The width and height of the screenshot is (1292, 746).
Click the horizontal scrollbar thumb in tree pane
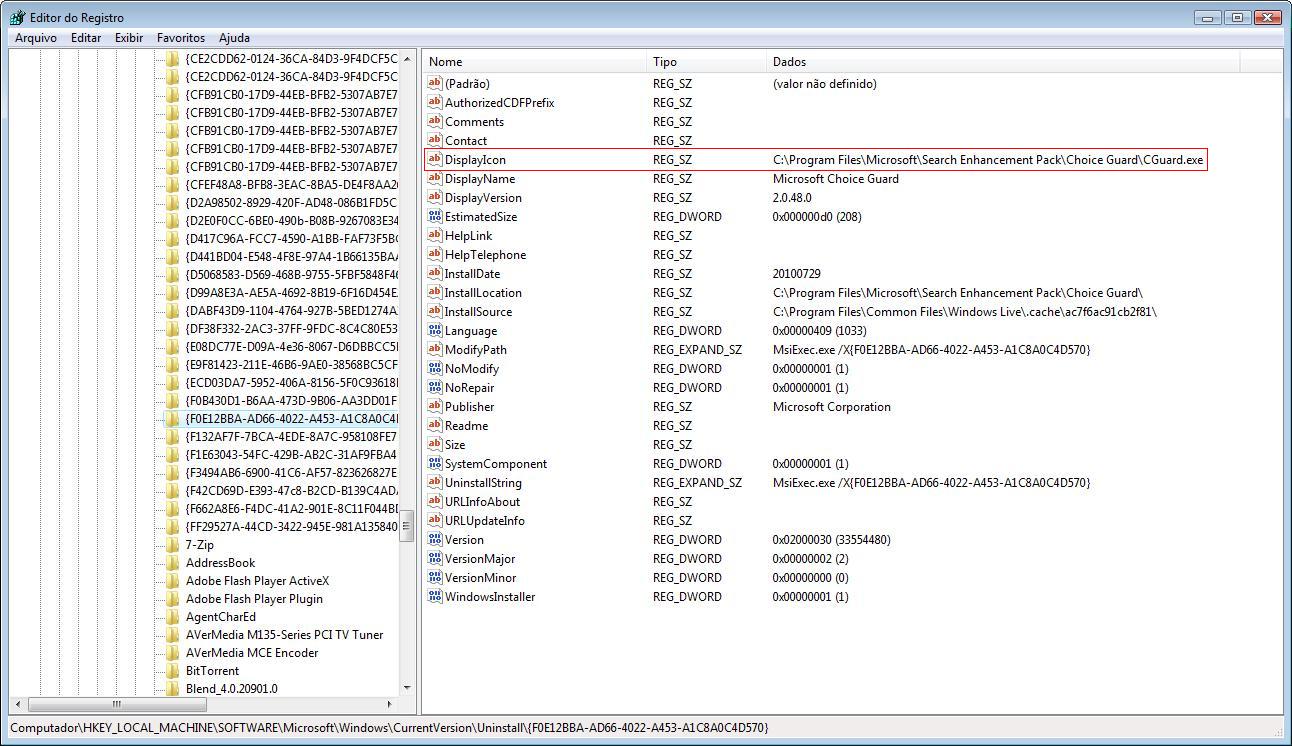116,704
